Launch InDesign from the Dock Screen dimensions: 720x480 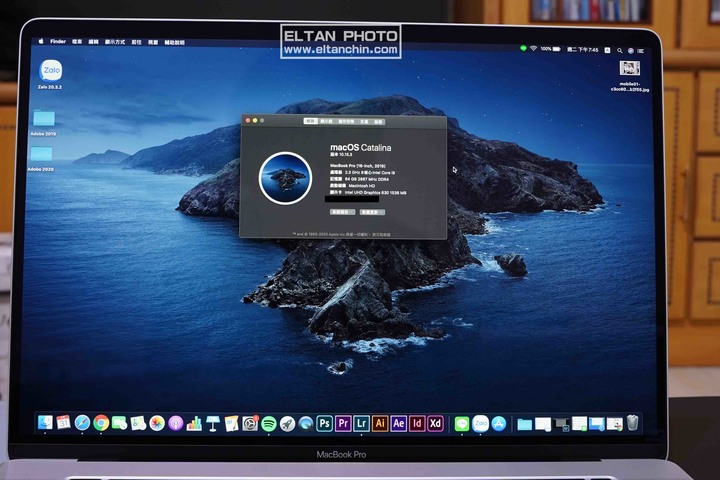pos(417,424)
